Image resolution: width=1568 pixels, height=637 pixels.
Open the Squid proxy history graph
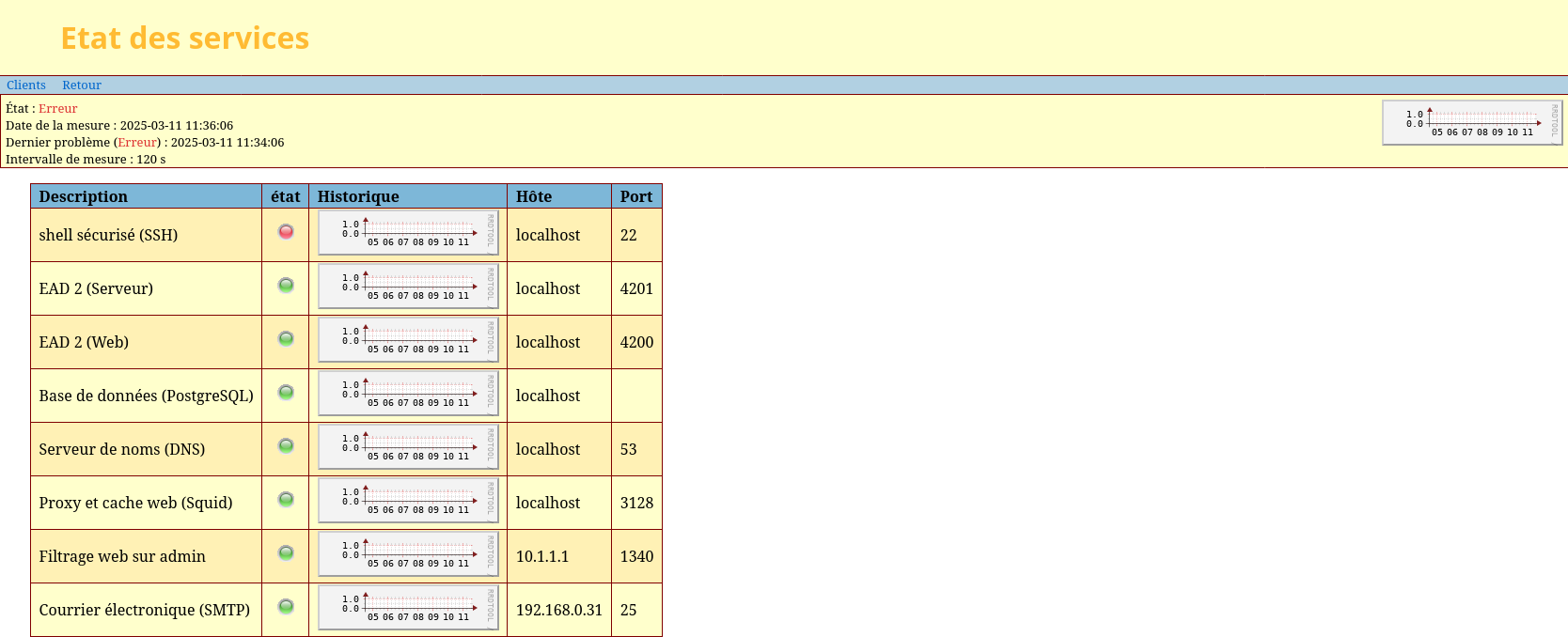click(408, 501)
